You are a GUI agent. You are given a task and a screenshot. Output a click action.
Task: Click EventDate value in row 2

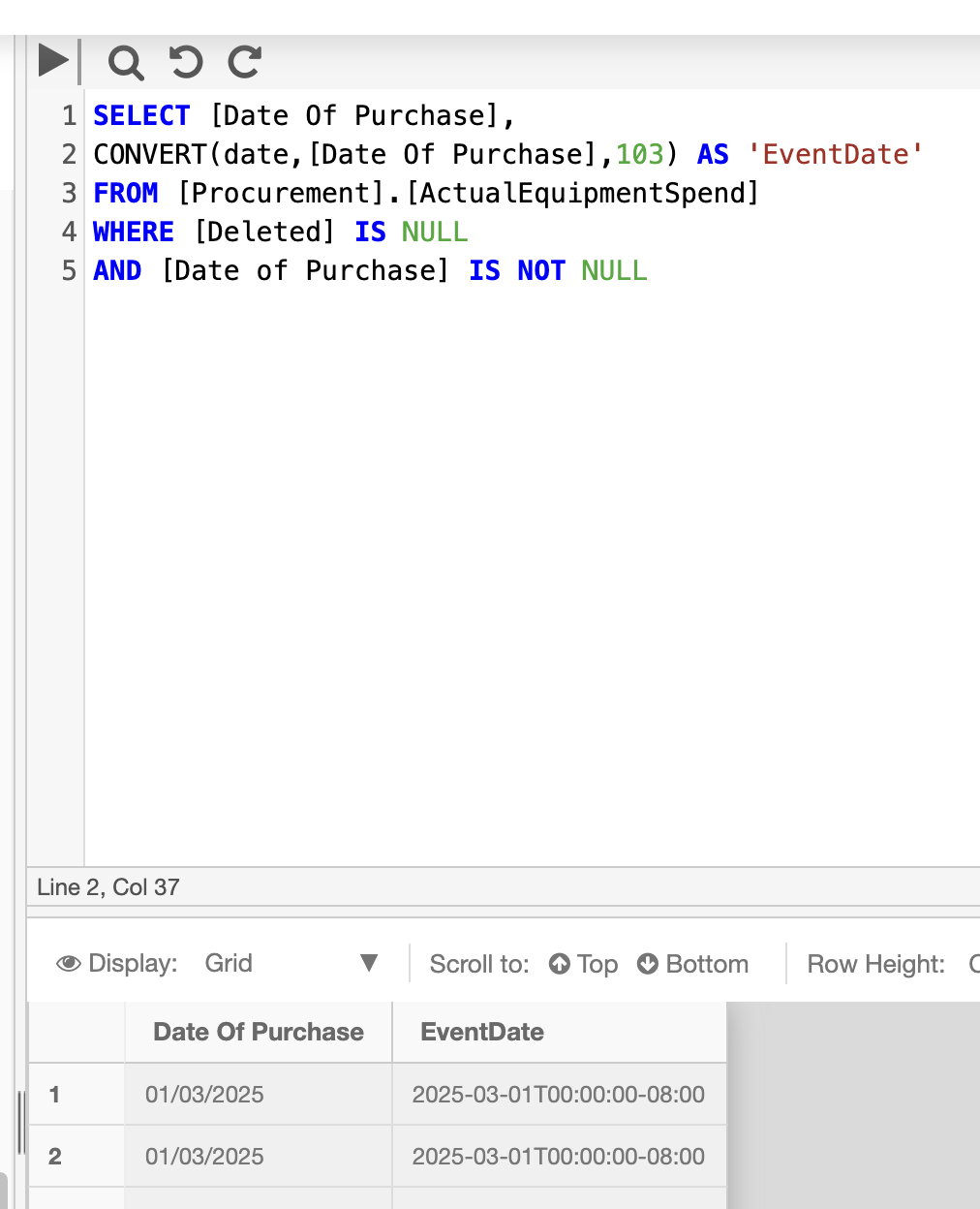click(560, 1156)
